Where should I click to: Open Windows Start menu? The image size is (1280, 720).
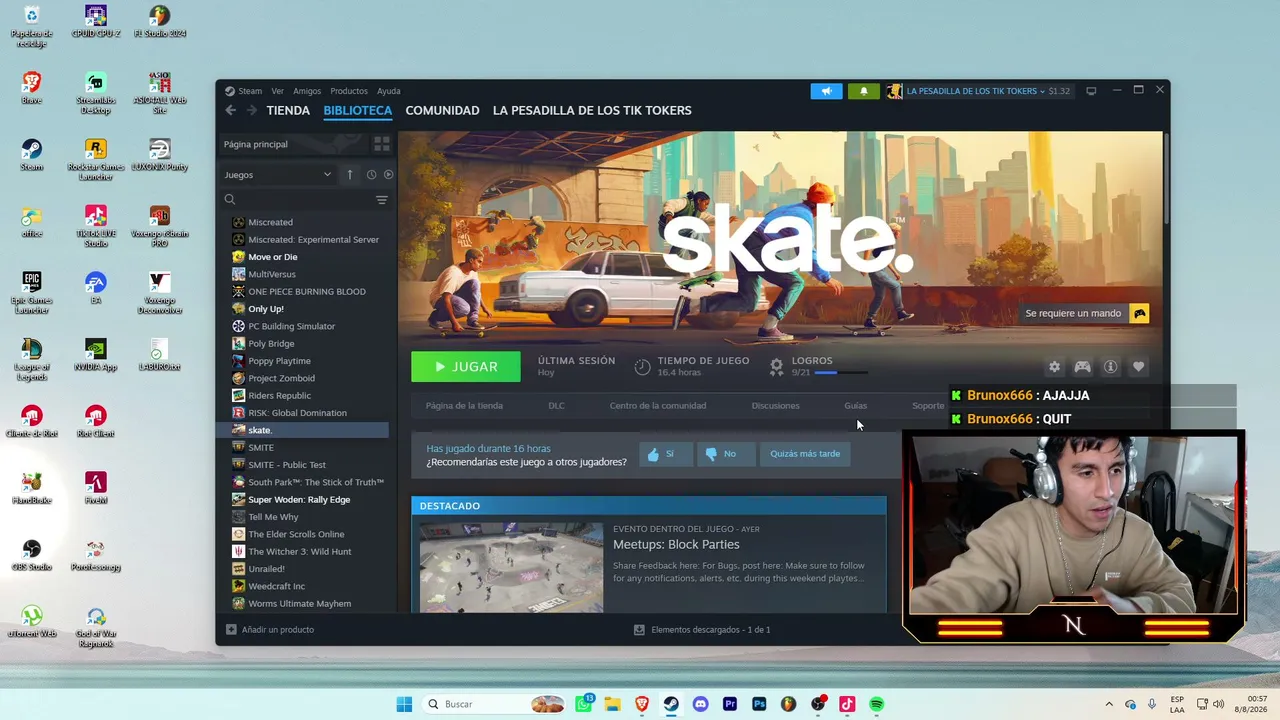click(404, 704)
